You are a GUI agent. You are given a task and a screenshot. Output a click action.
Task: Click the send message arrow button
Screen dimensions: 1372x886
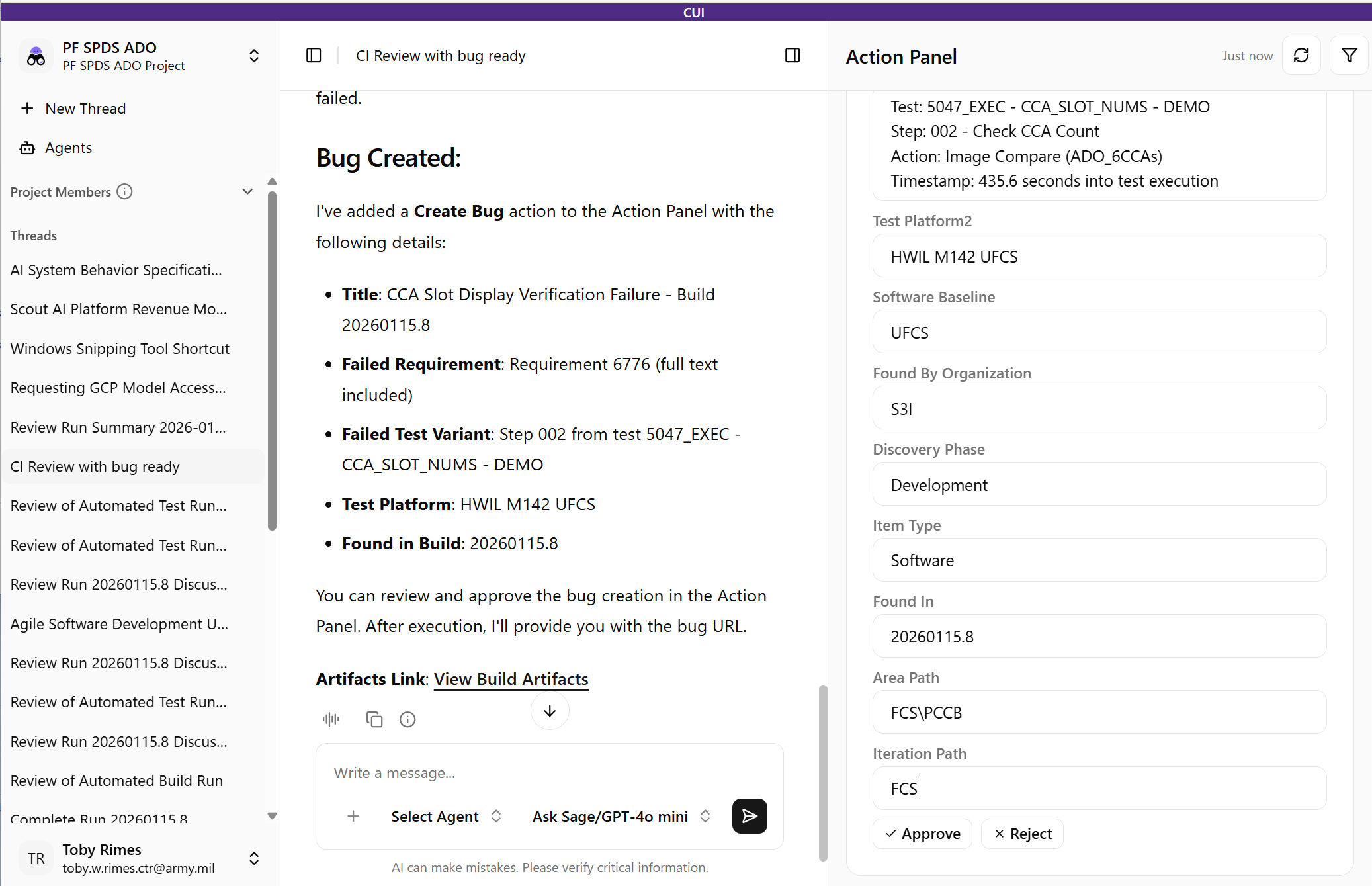tap(749, 816)
